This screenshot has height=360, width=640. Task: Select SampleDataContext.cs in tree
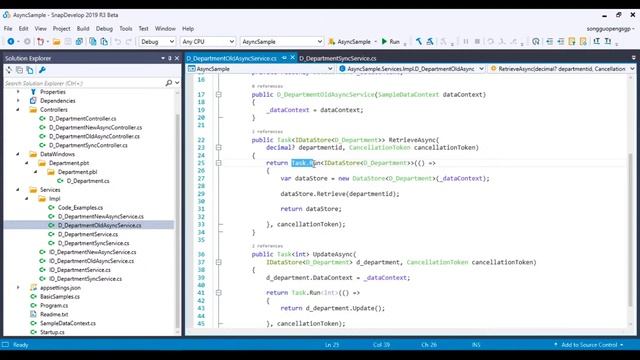(x=67, y=323)
